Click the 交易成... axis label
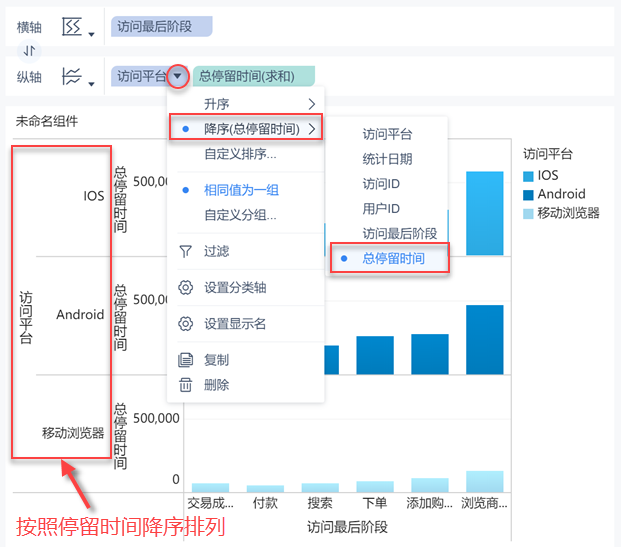This screenshot has width=621, height=547. pyautogui.click(x=210, y=503)
